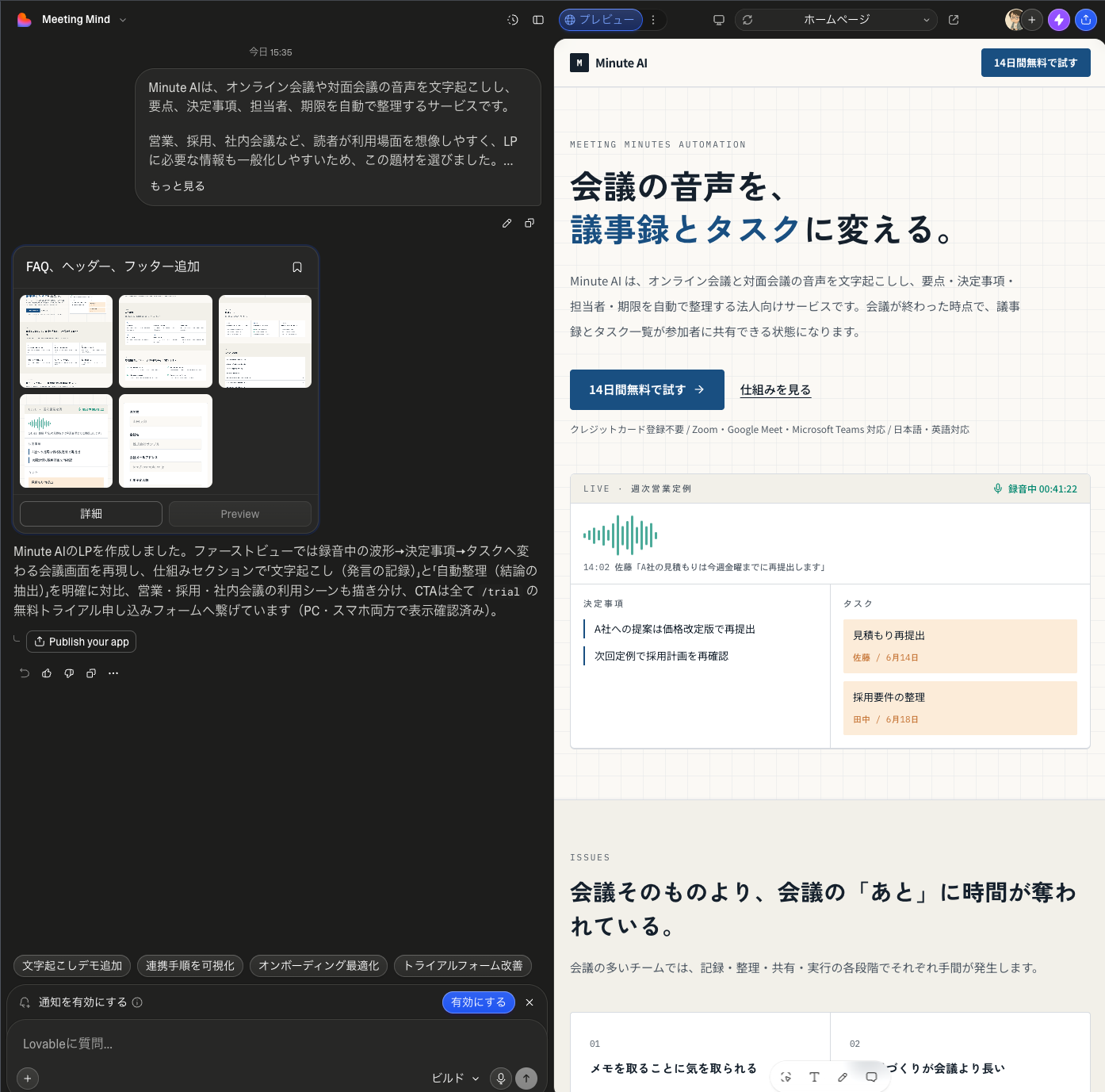
Task: Open the ビルド mode dropdown
Action: click(x=455, y=1078)
